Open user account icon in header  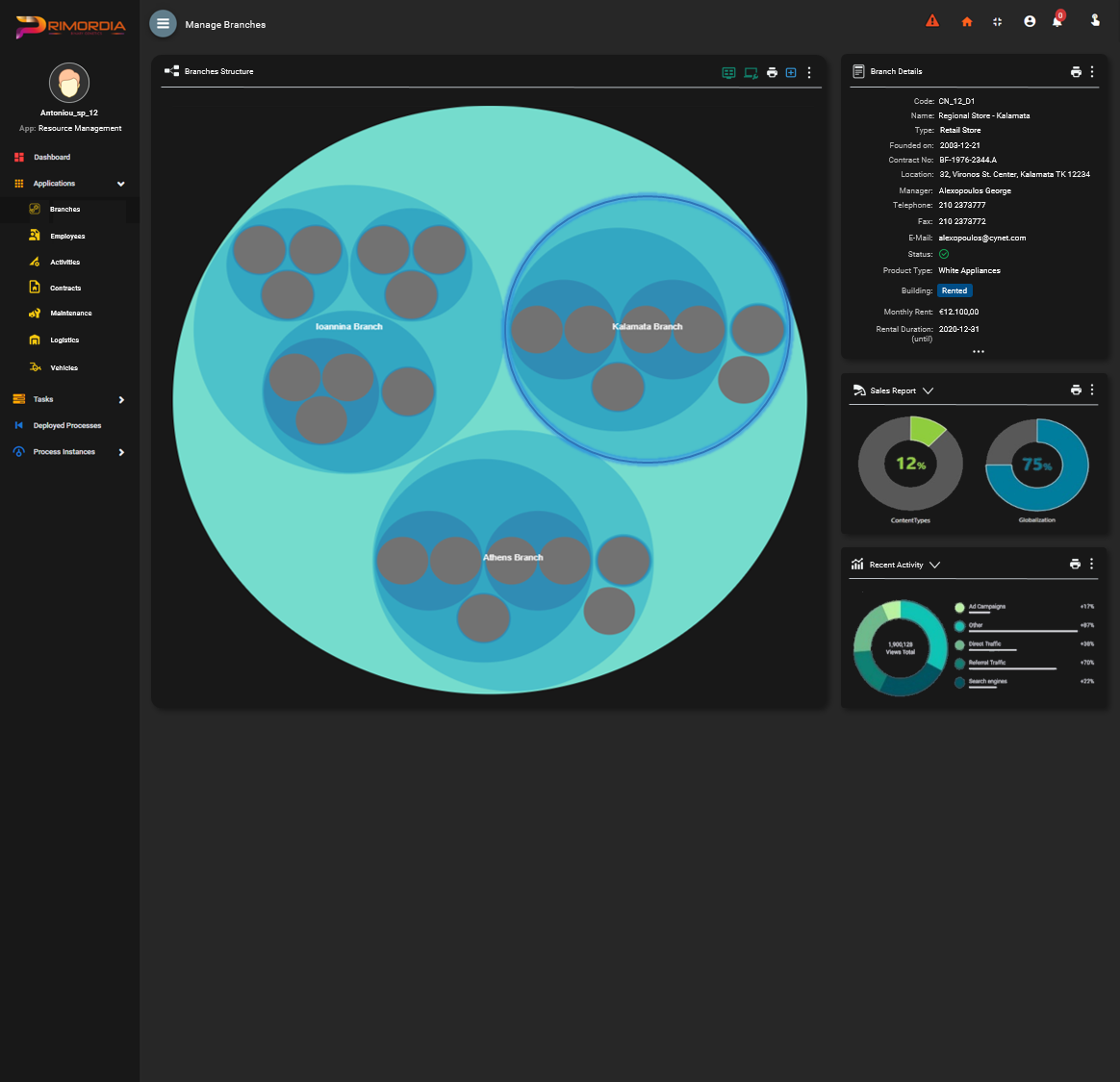(1030, 22)
